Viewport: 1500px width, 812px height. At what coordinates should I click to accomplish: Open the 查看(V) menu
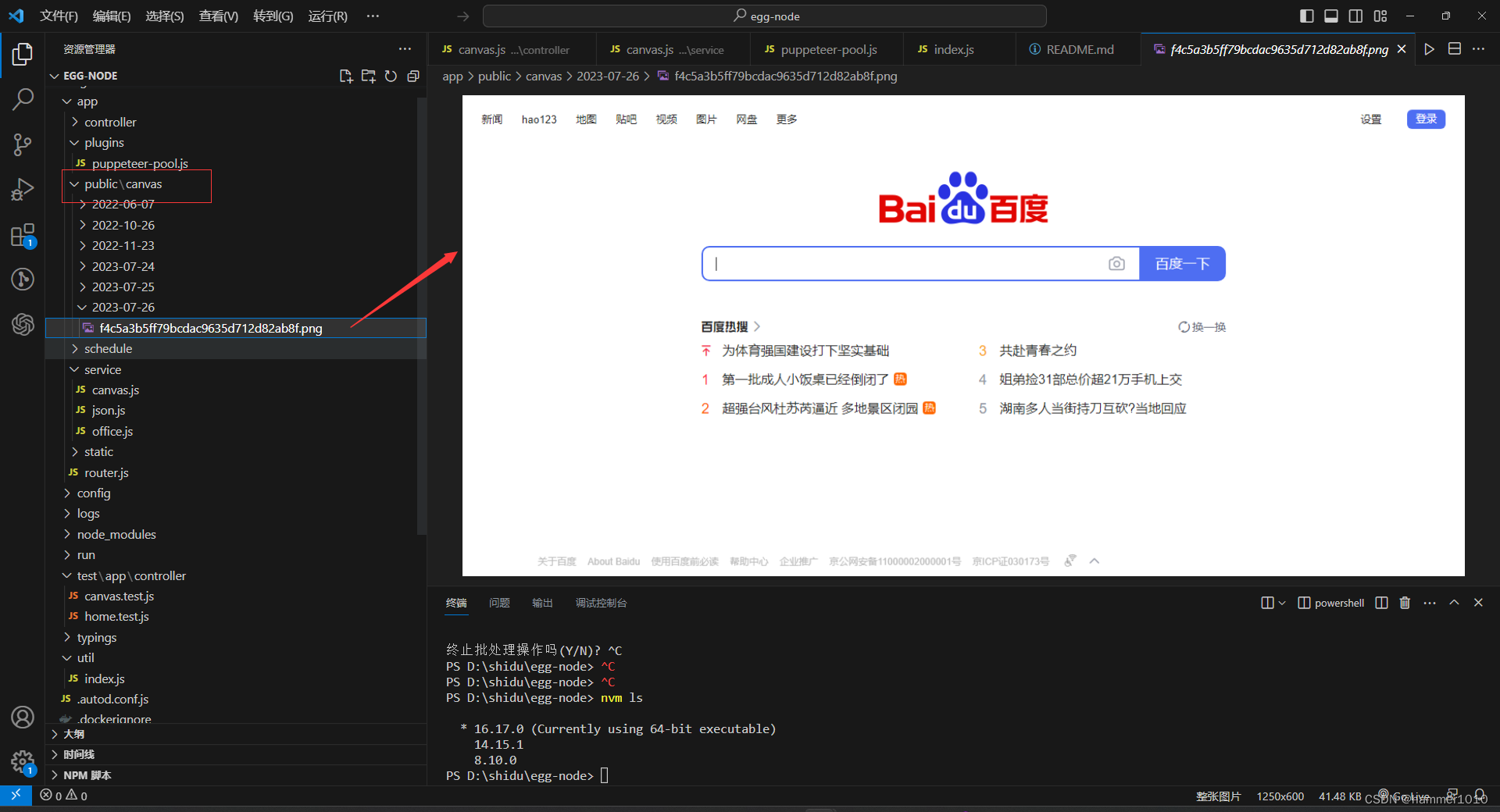coord(219,16)
